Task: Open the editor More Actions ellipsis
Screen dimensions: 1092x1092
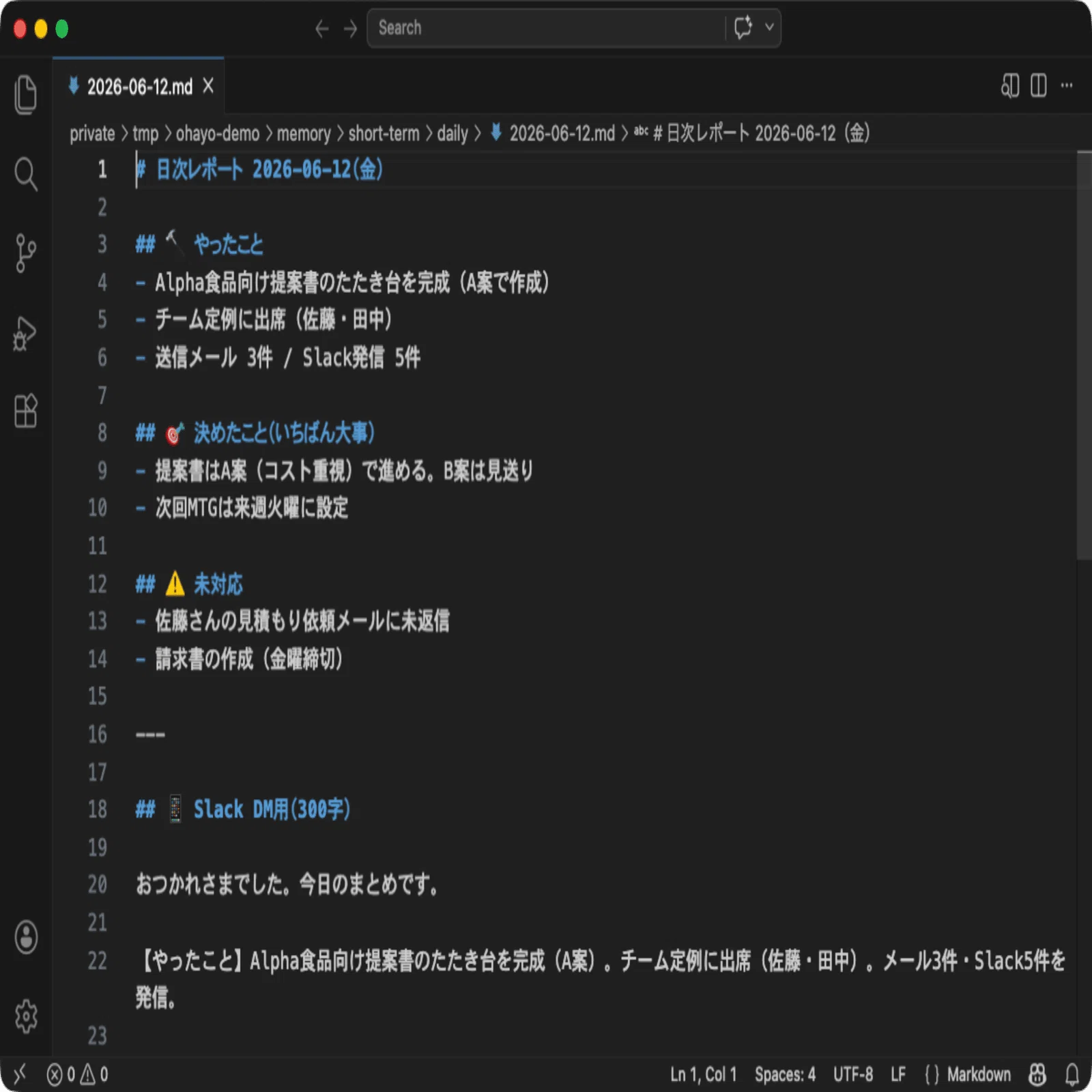Action: pyautogui.click(x=1067, y=86)
